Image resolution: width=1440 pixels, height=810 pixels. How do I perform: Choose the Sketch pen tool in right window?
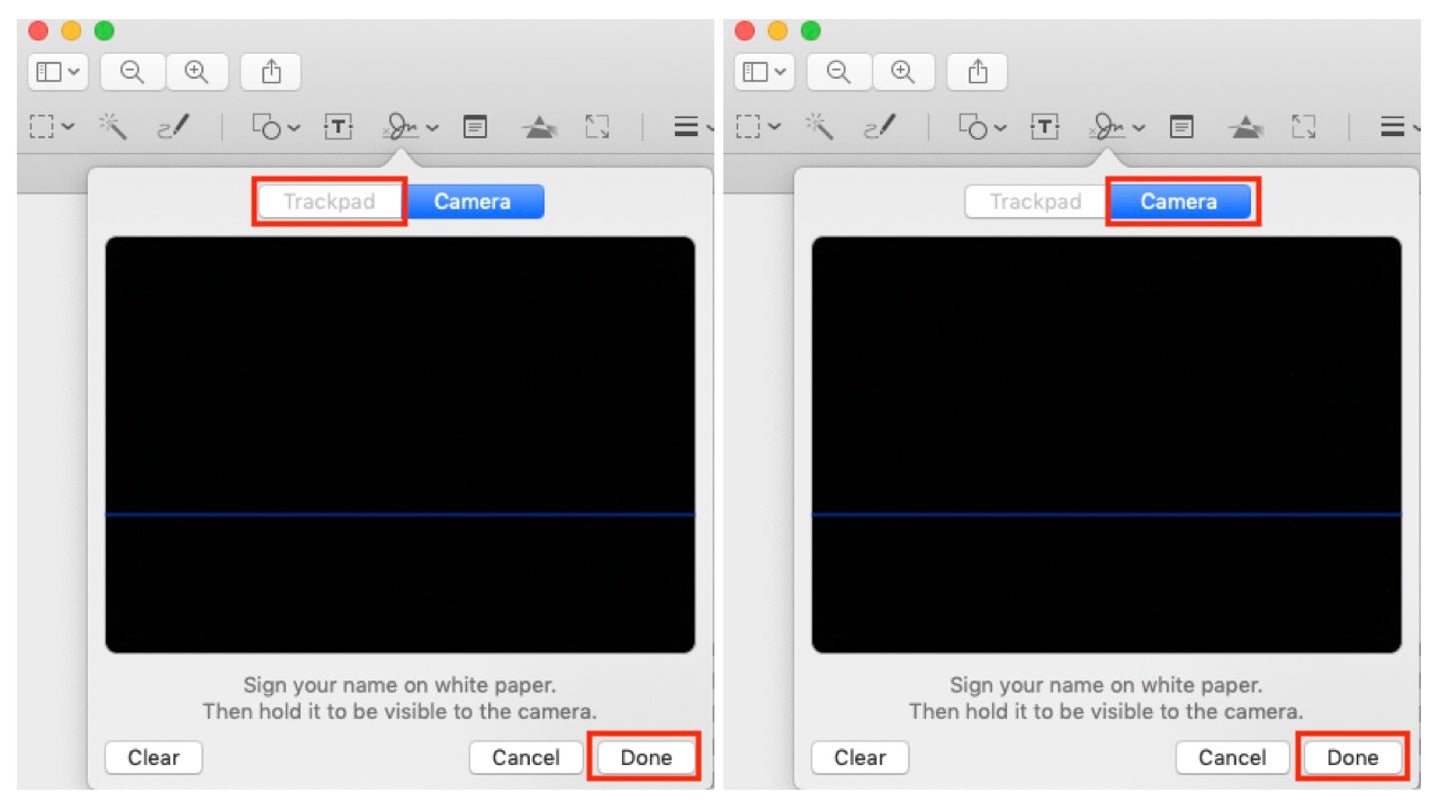[880, 127]
